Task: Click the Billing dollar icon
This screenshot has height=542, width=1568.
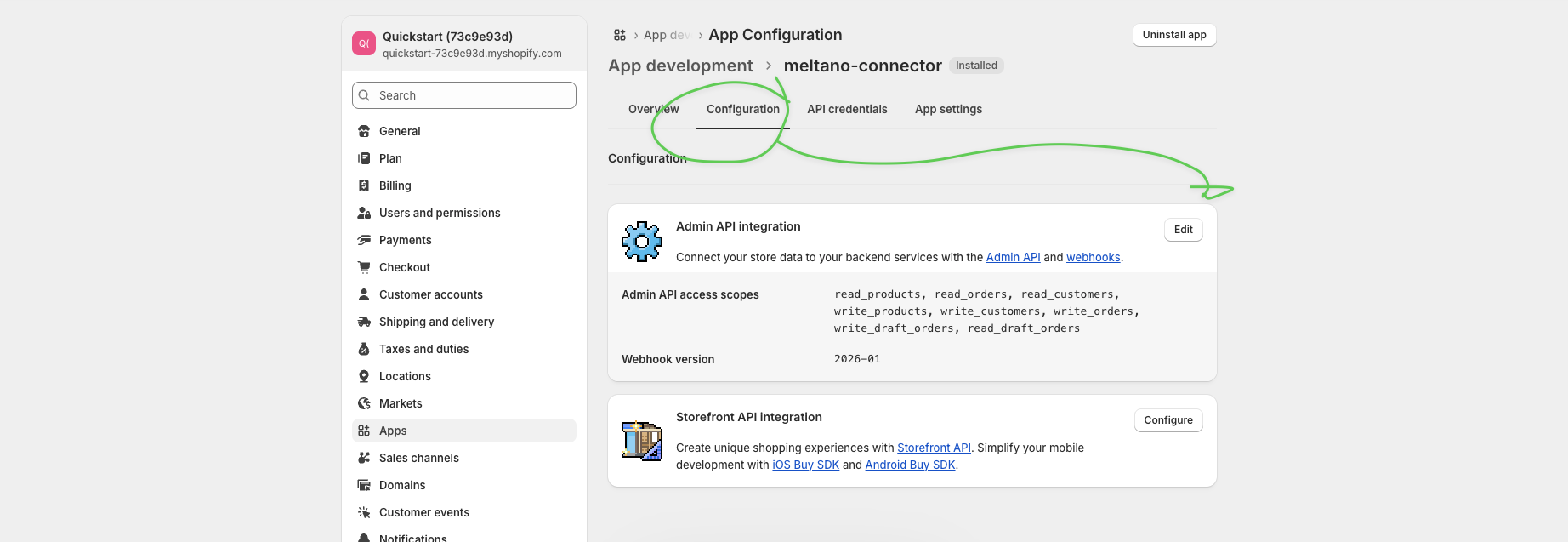Action: [364, 185]
